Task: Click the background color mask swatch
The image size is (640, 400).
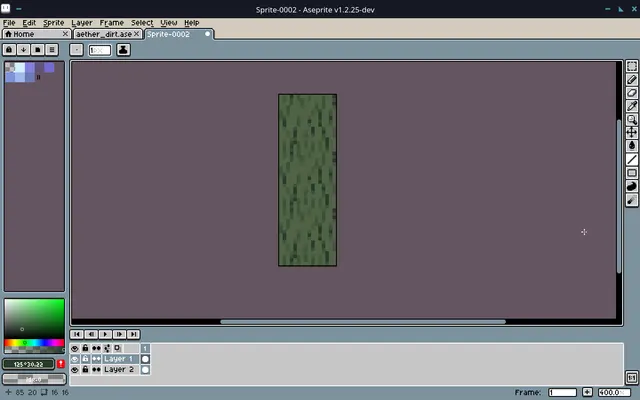Action: point(34,379)
